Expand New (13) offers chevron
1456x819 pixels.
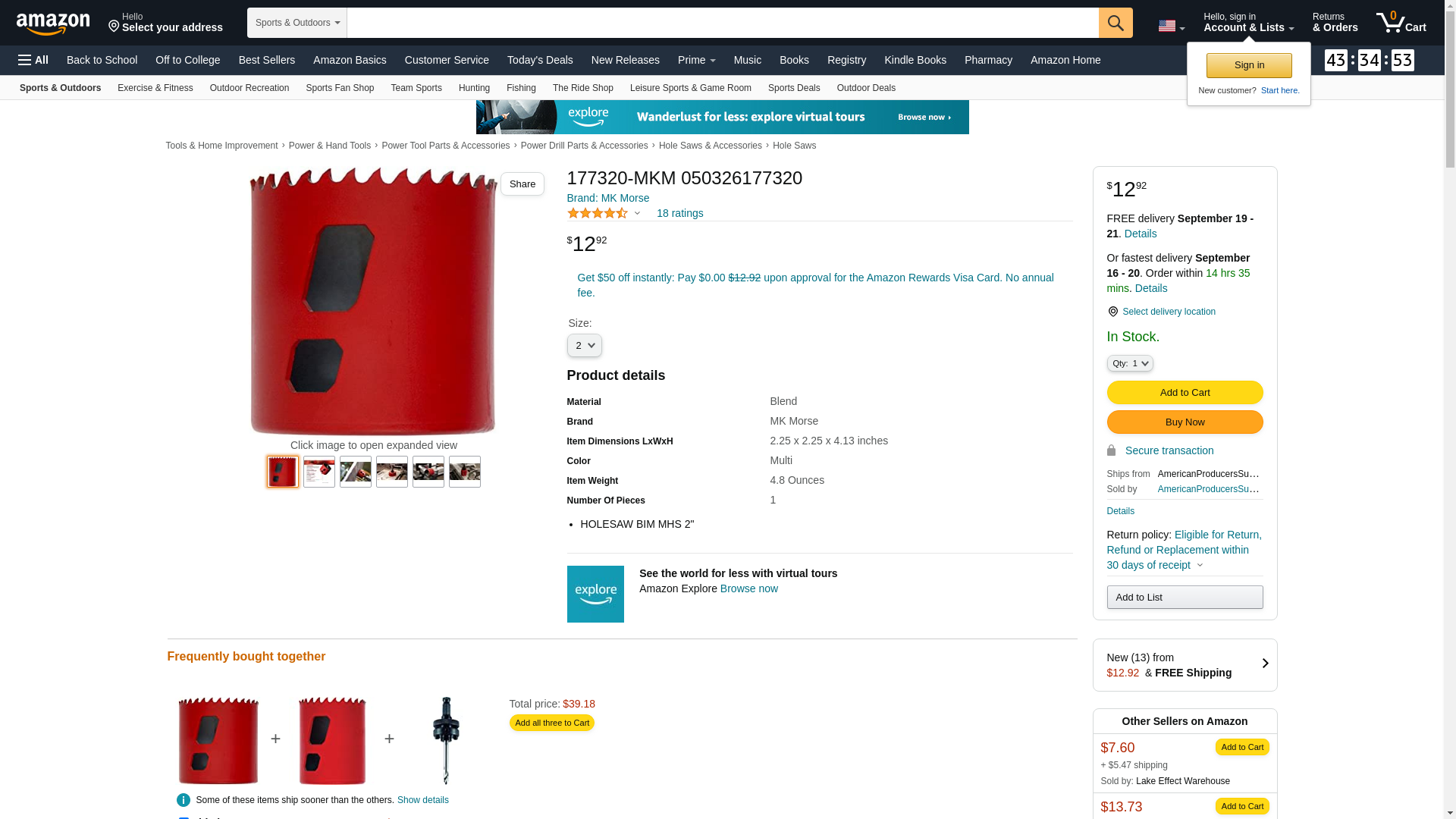(x=1265, y=664)
